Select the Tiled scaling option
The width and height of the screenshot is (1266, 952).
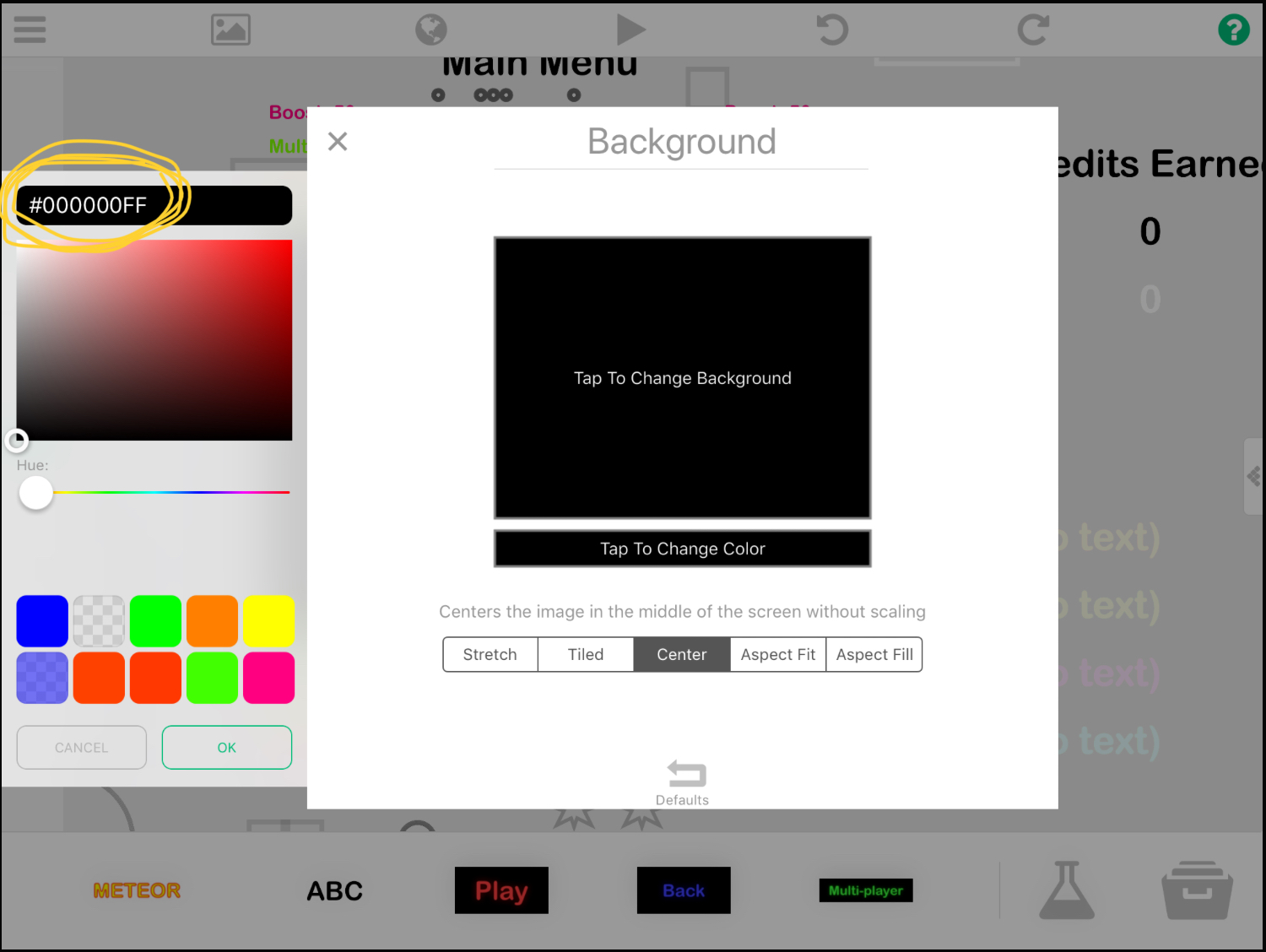click(586, 655)
